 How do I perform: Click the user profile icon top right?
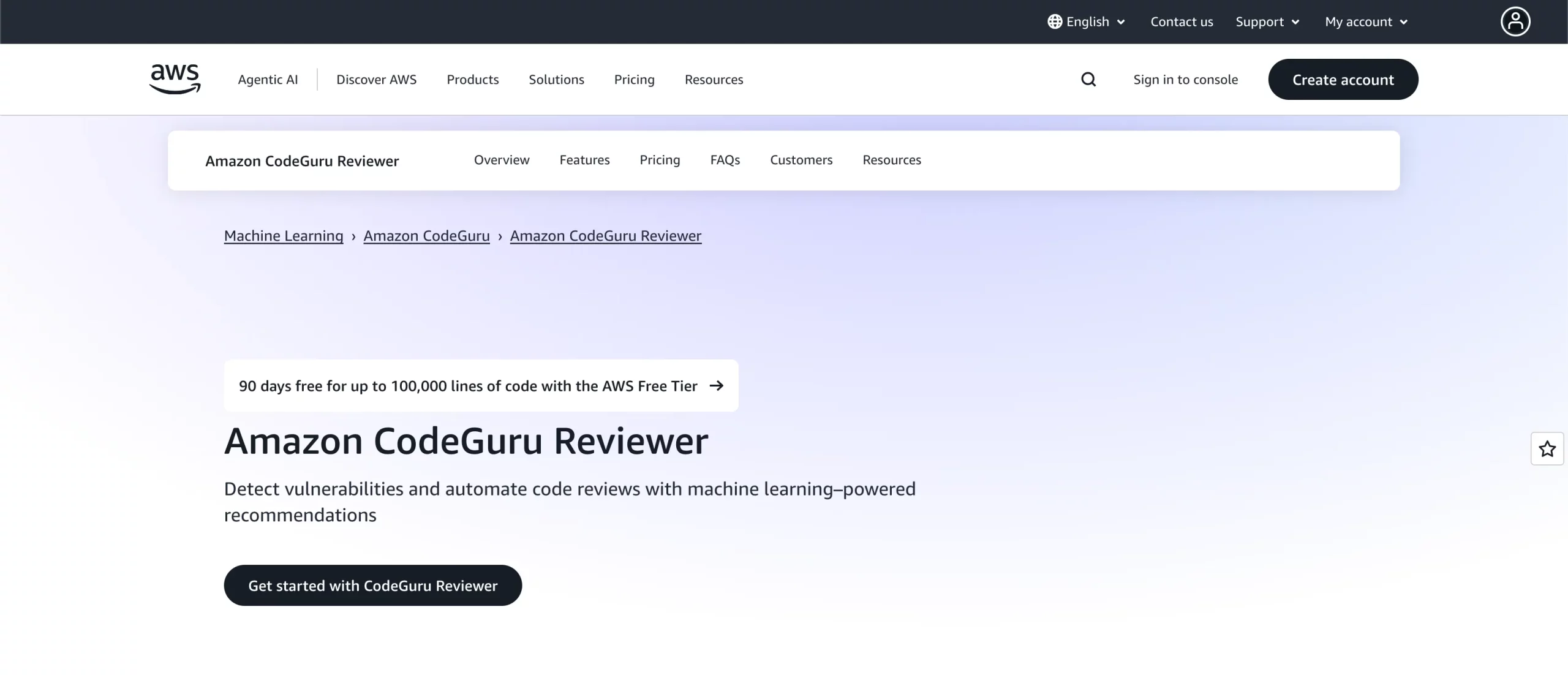click(x=1515, y=21)
